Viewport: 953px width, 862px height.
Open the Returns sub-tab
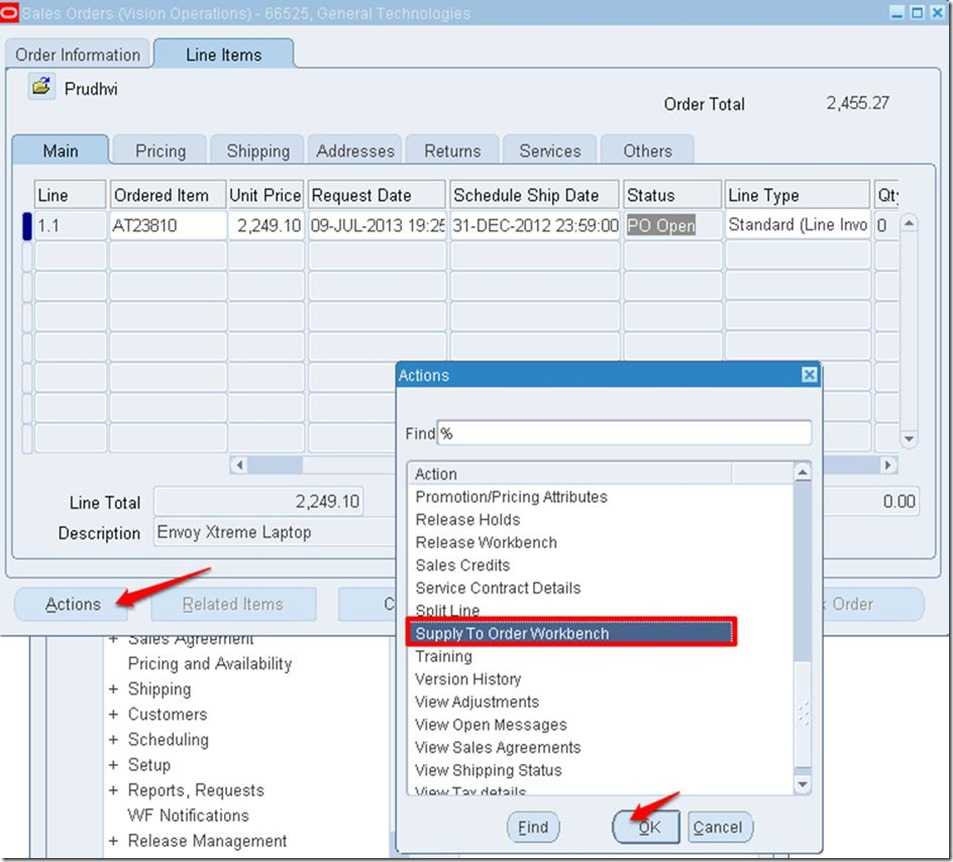coord(452,150)
